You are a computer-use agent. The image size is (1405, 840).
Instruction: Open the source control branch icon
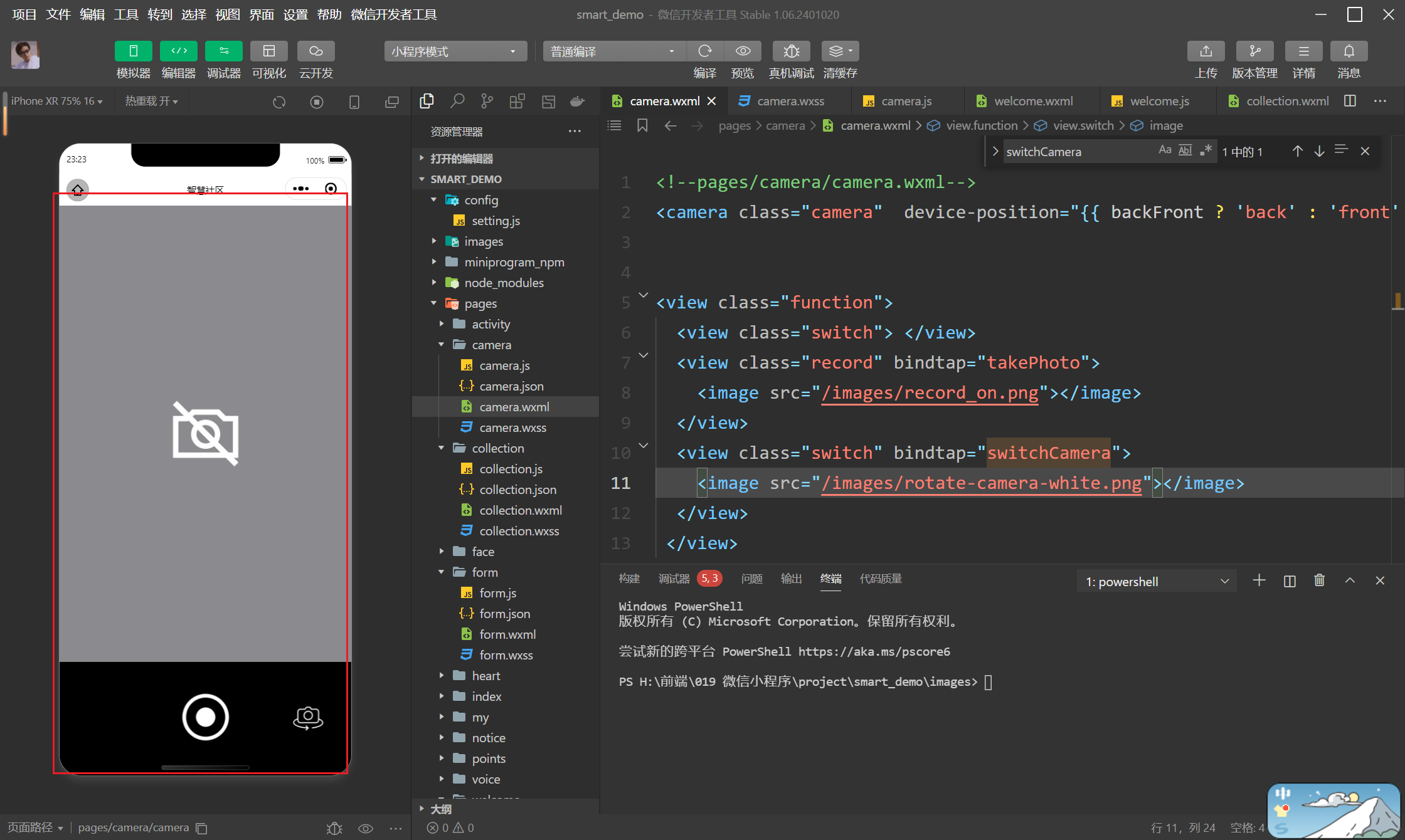pyautogui.click(x=487, y=101)
